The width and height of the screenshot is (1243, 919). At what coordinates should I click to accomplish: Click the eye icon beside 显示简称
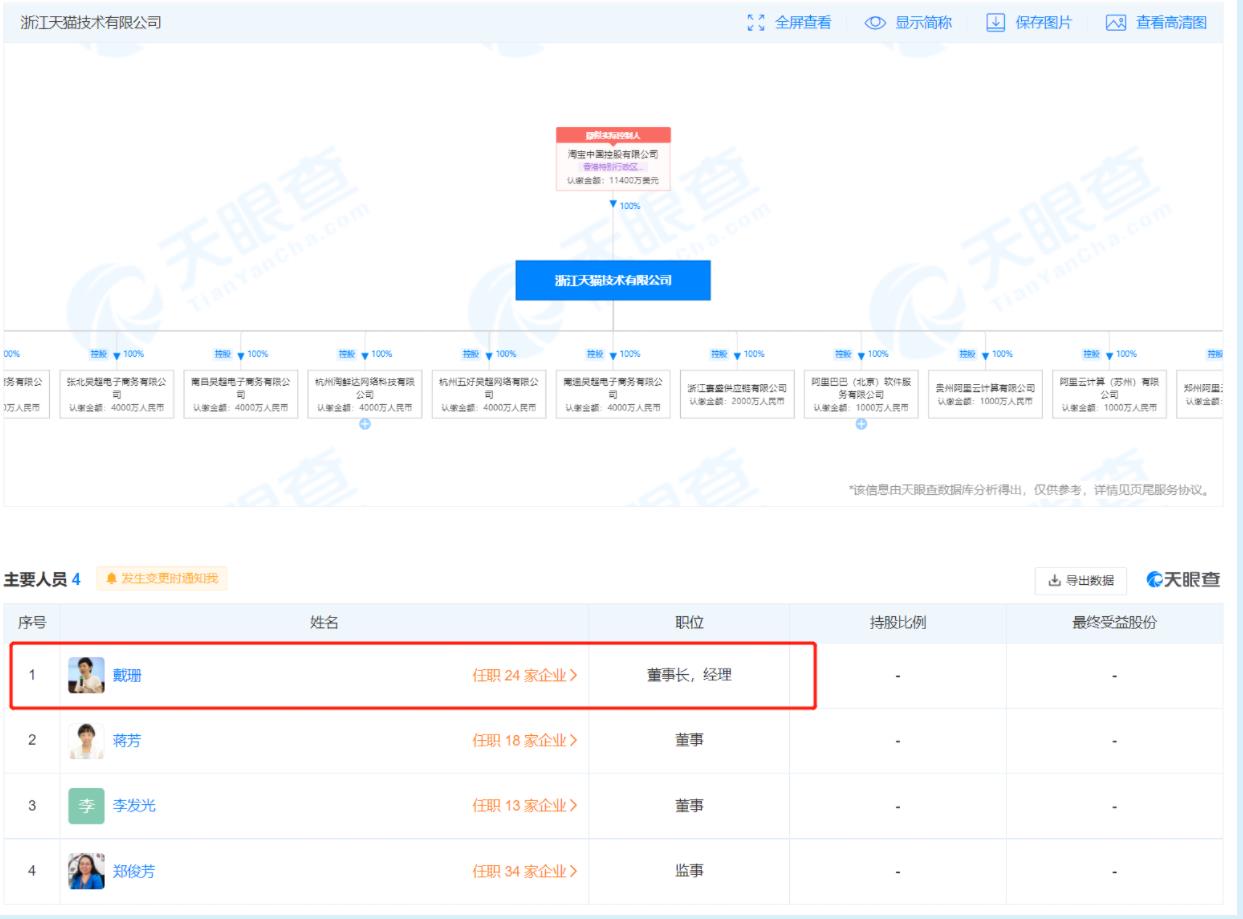[x=876, y=22]
